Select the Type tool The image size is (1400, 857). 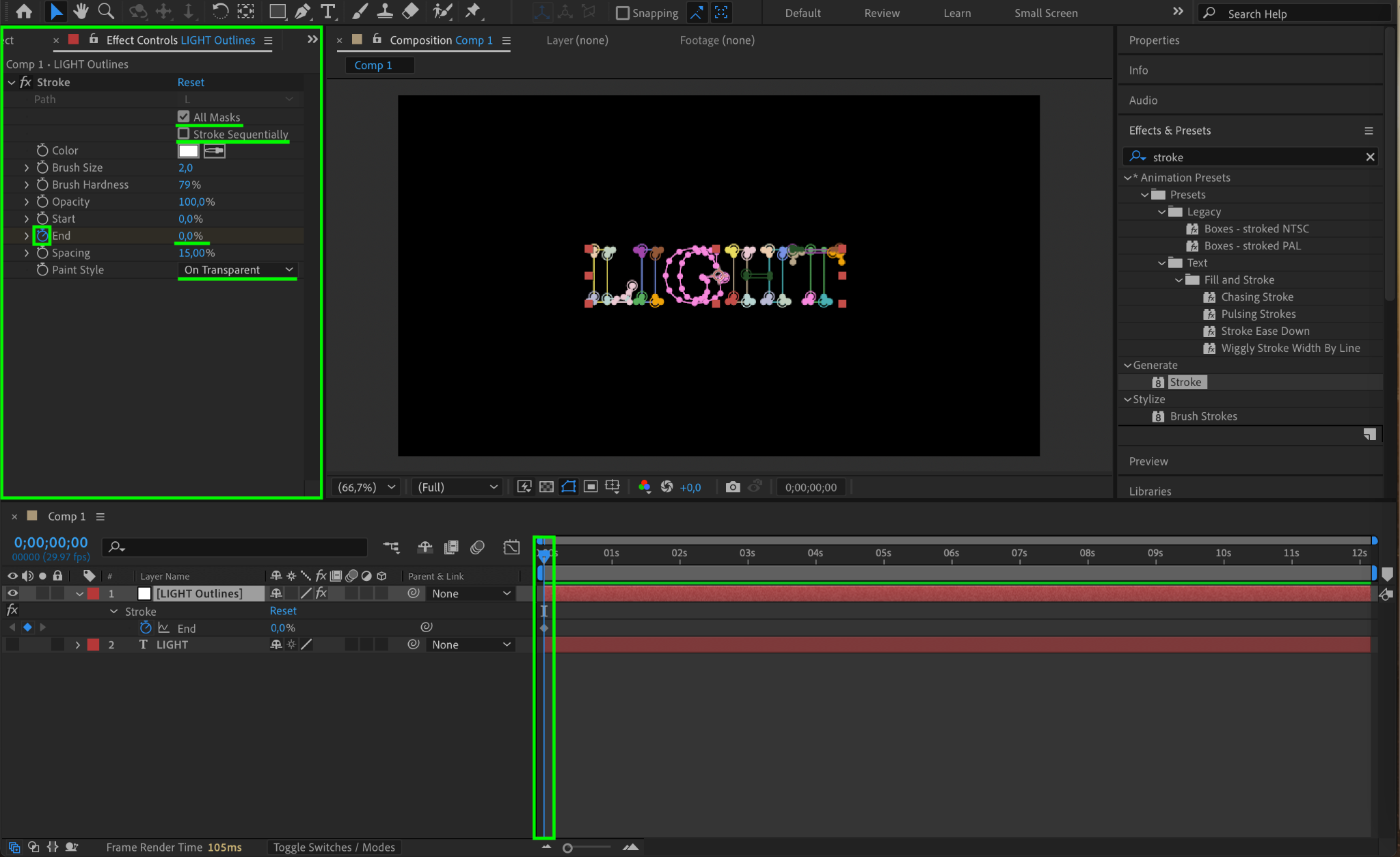pyautogui.click(x=328, y=12)
